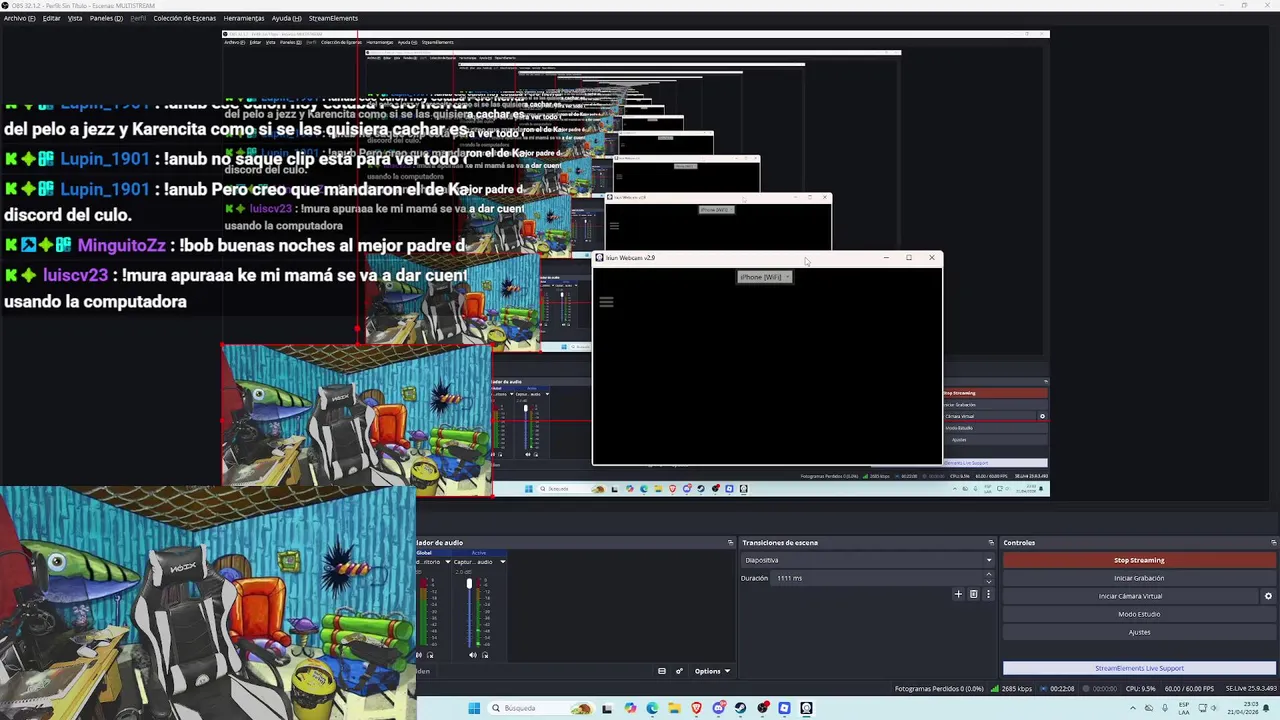Open the Options dropdown in audio mixer toolbar
1280x720 pixels.
[x=713, y=671]
